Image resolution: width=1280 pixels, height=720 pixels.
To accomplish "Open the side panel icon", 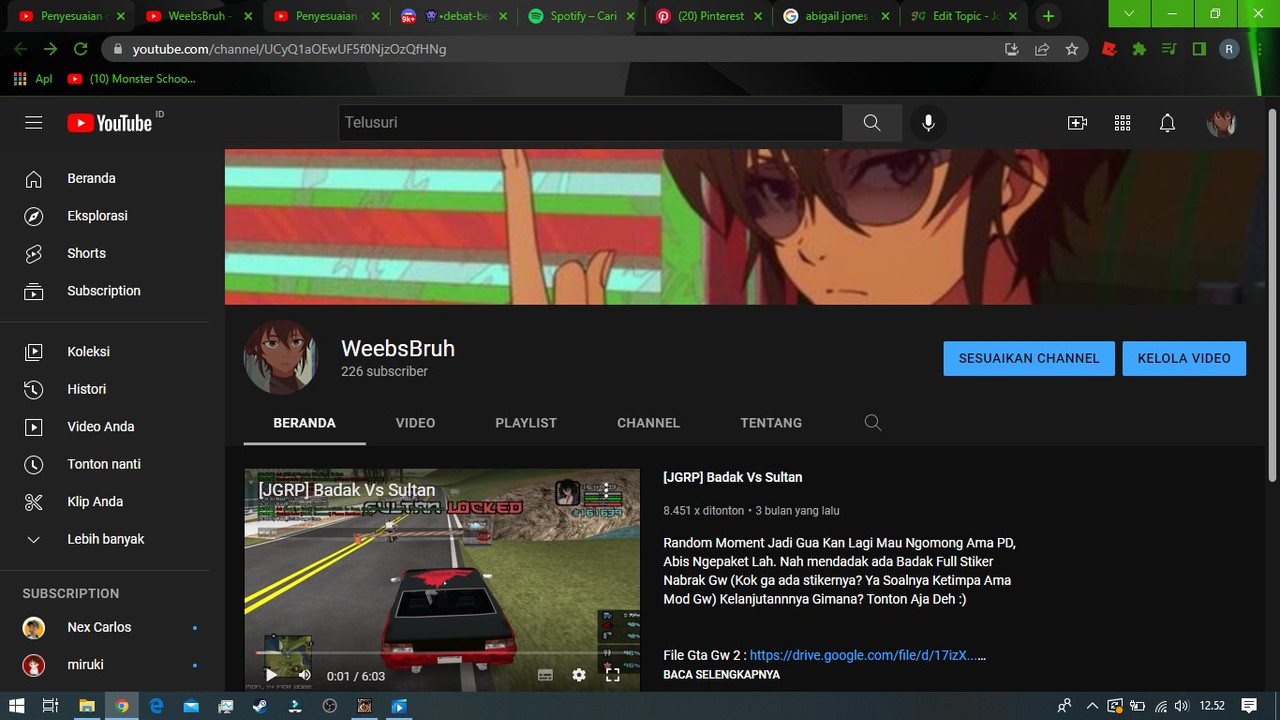I will pos(1199,49).
